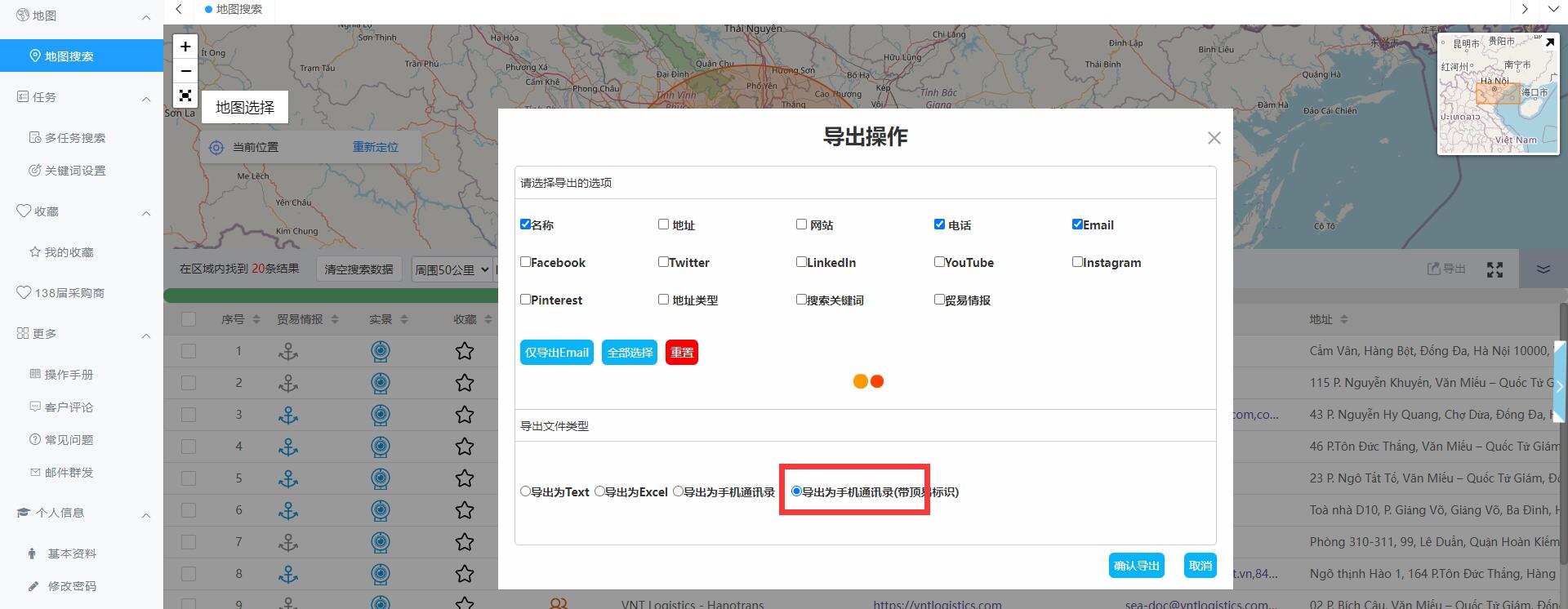Collapse the overview minimap with arrow icon

pyautogui.click(x=1549, y=42)
